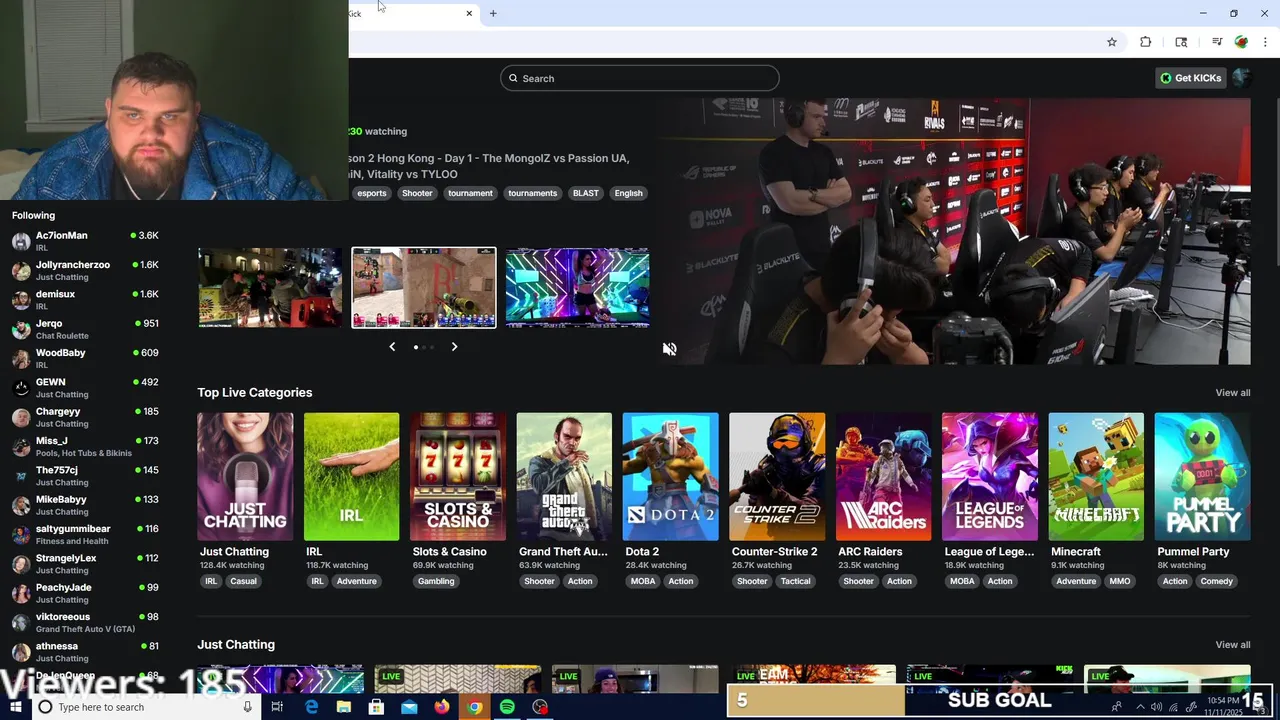Image resolution: width=1280 pixels, height=720 pixels.
Task: Bookmark this page with the star icon
Action: (1111, 42)
